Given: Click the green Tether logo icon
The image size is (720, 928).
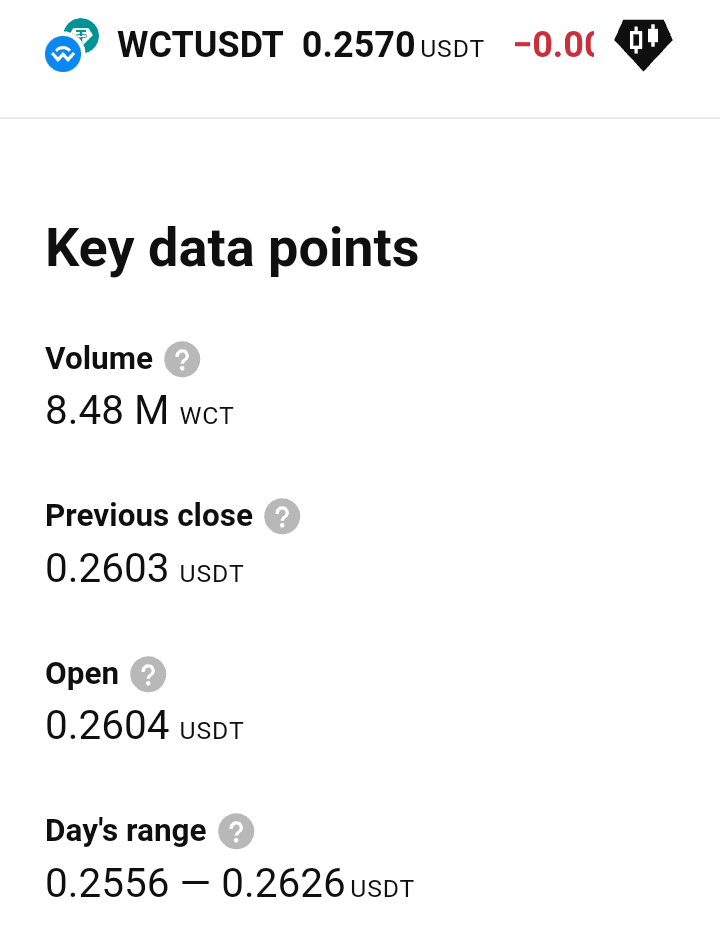Looking at the screenshot, I should (x=83, y=34).
